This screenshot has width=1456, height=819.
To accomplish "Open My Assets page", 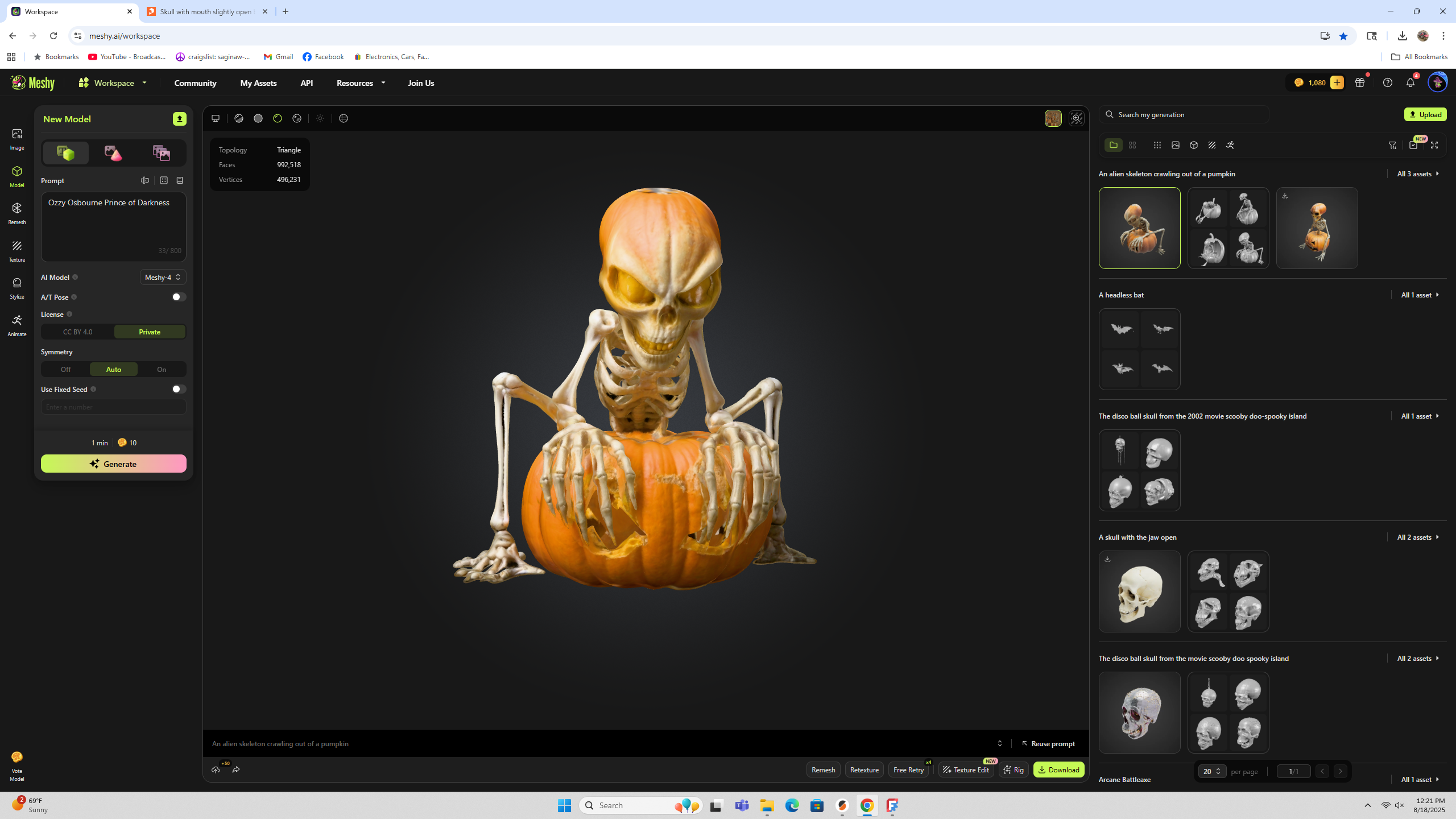I will pyautogui.click(x=258, y=83).
